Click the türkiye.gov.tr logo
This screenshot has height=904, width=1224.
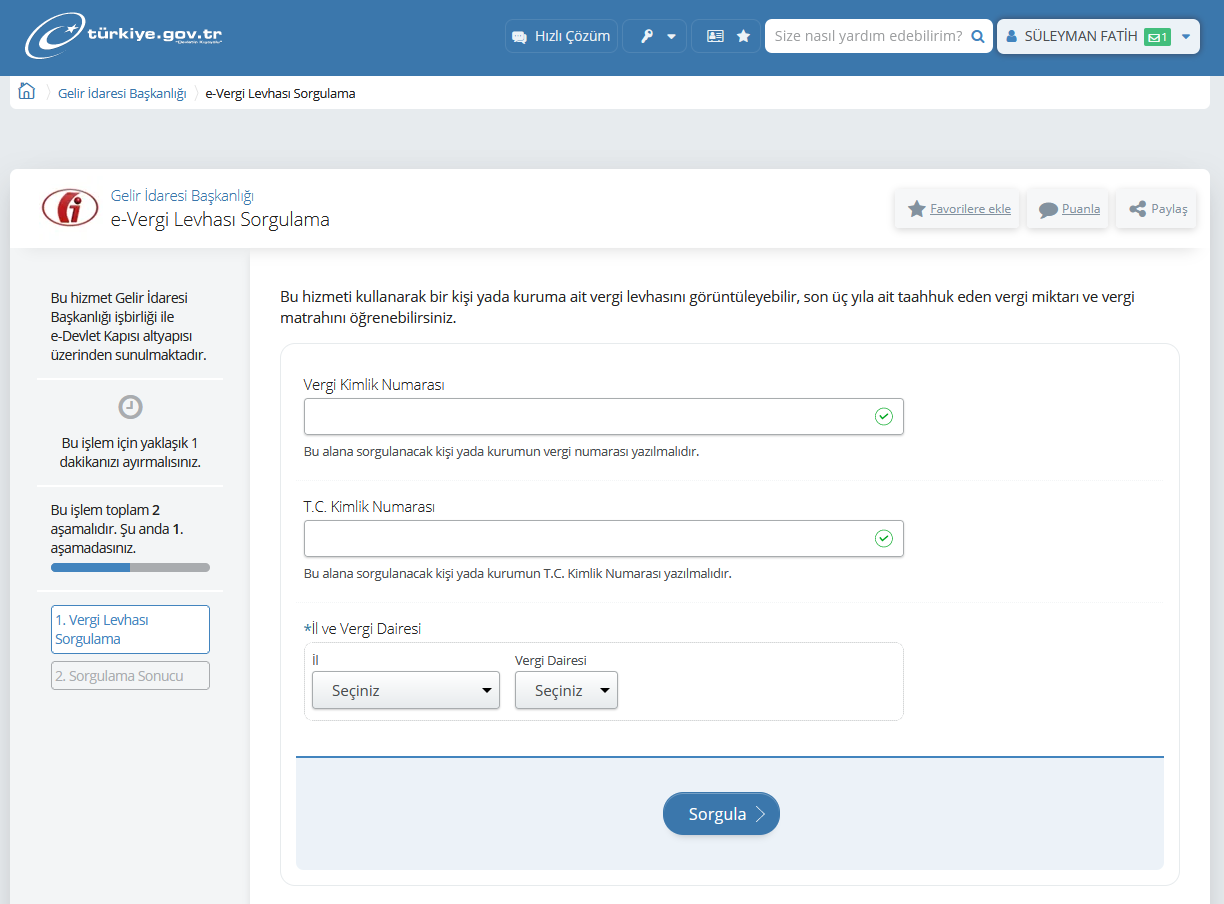tap(123, 36)
